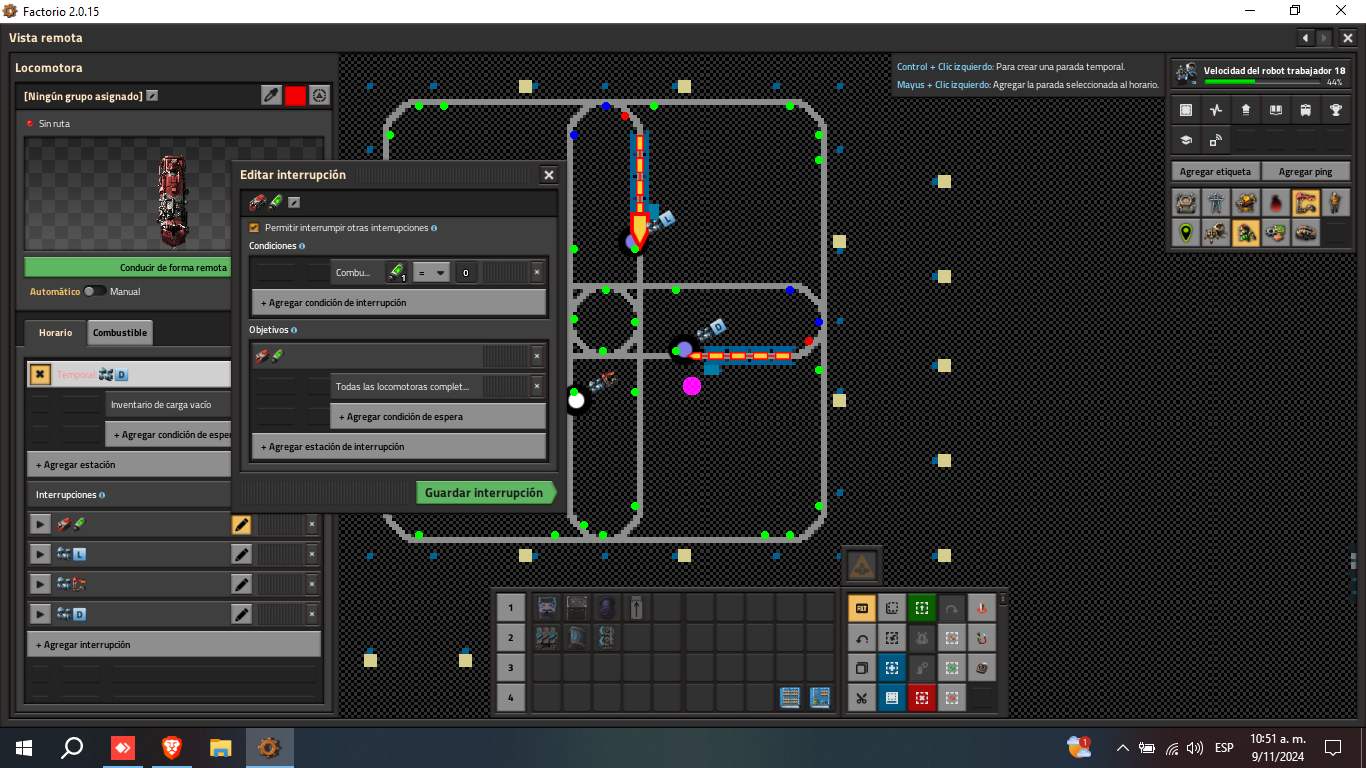This screenshot has height=768, width=1366.
Task: Remove the objective station with x
Action: (537, 356)
